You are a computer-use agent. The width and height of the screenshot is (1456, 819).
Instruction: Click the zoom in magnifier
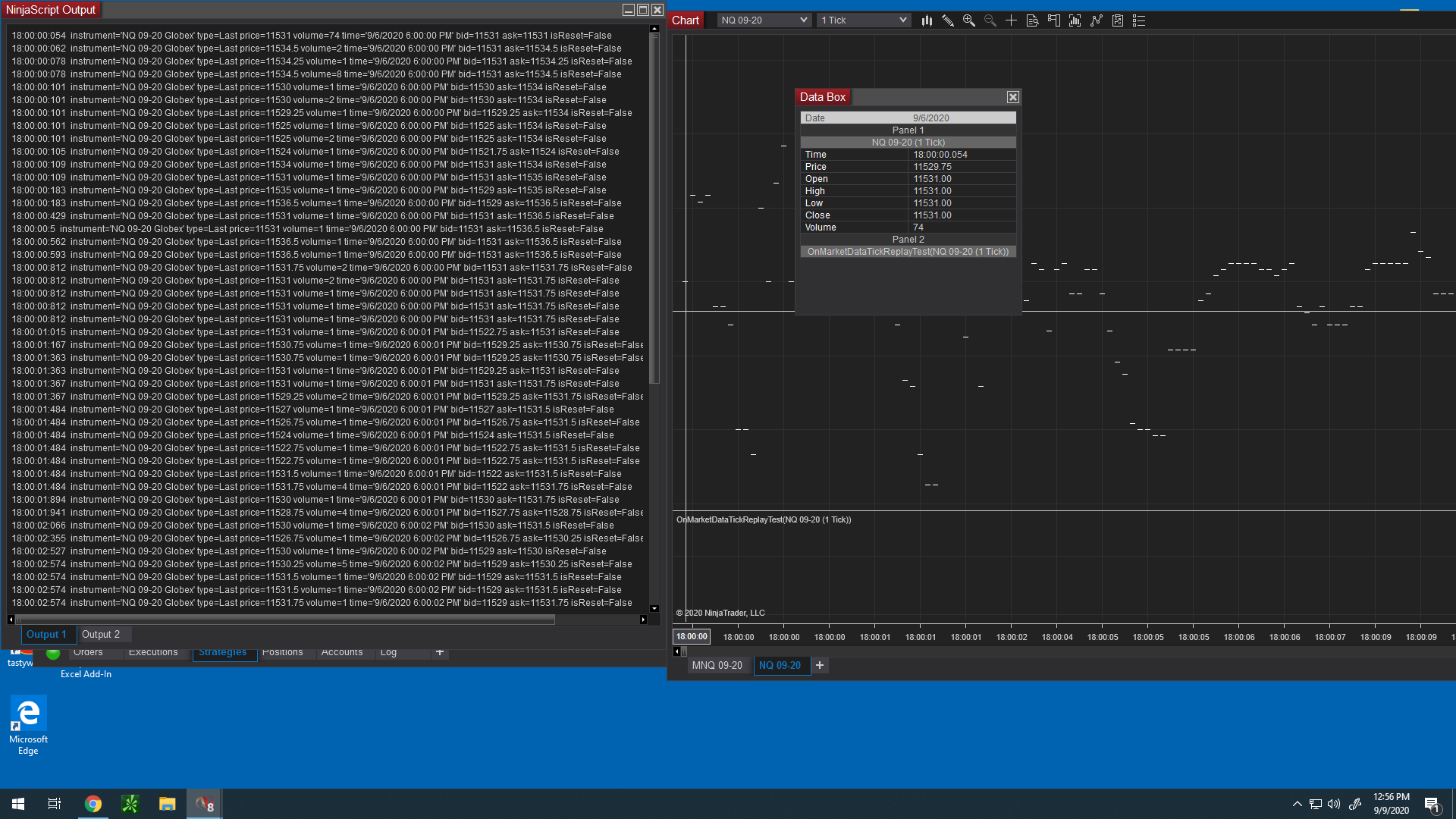969,20
